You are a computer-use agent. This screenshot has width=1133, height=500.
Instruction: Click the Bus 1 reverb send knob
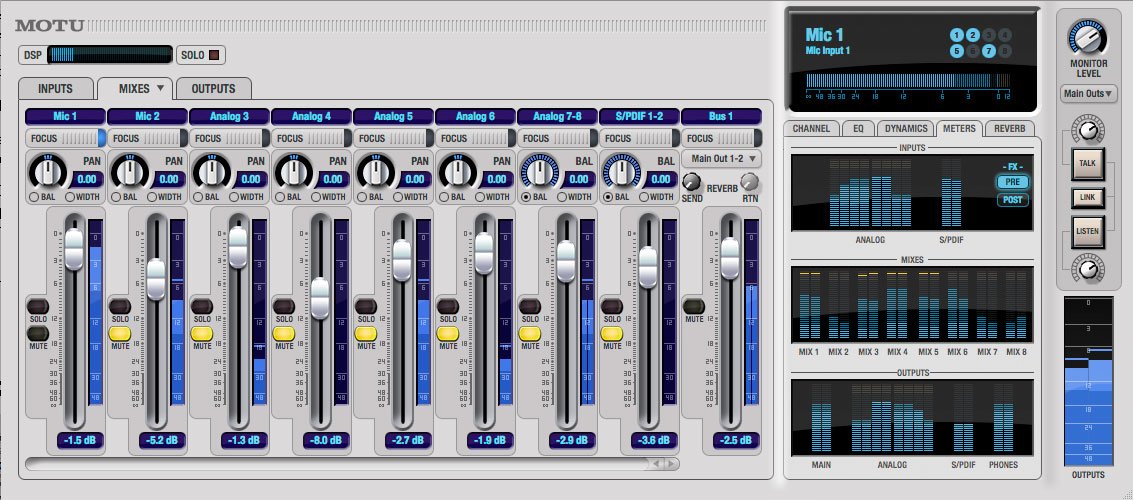coord(692,182)
